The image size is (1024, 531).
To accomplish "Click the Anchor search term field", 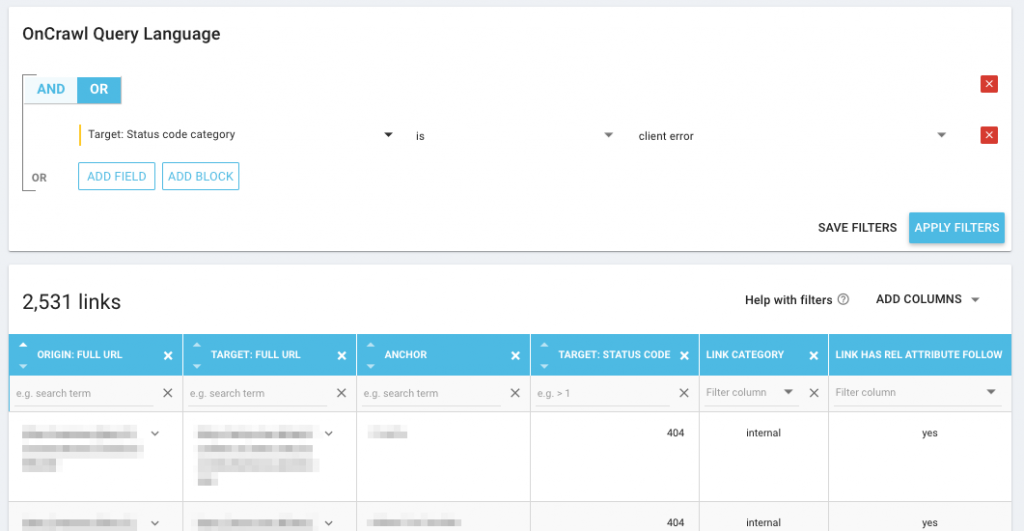I will (x=431, y=393).
